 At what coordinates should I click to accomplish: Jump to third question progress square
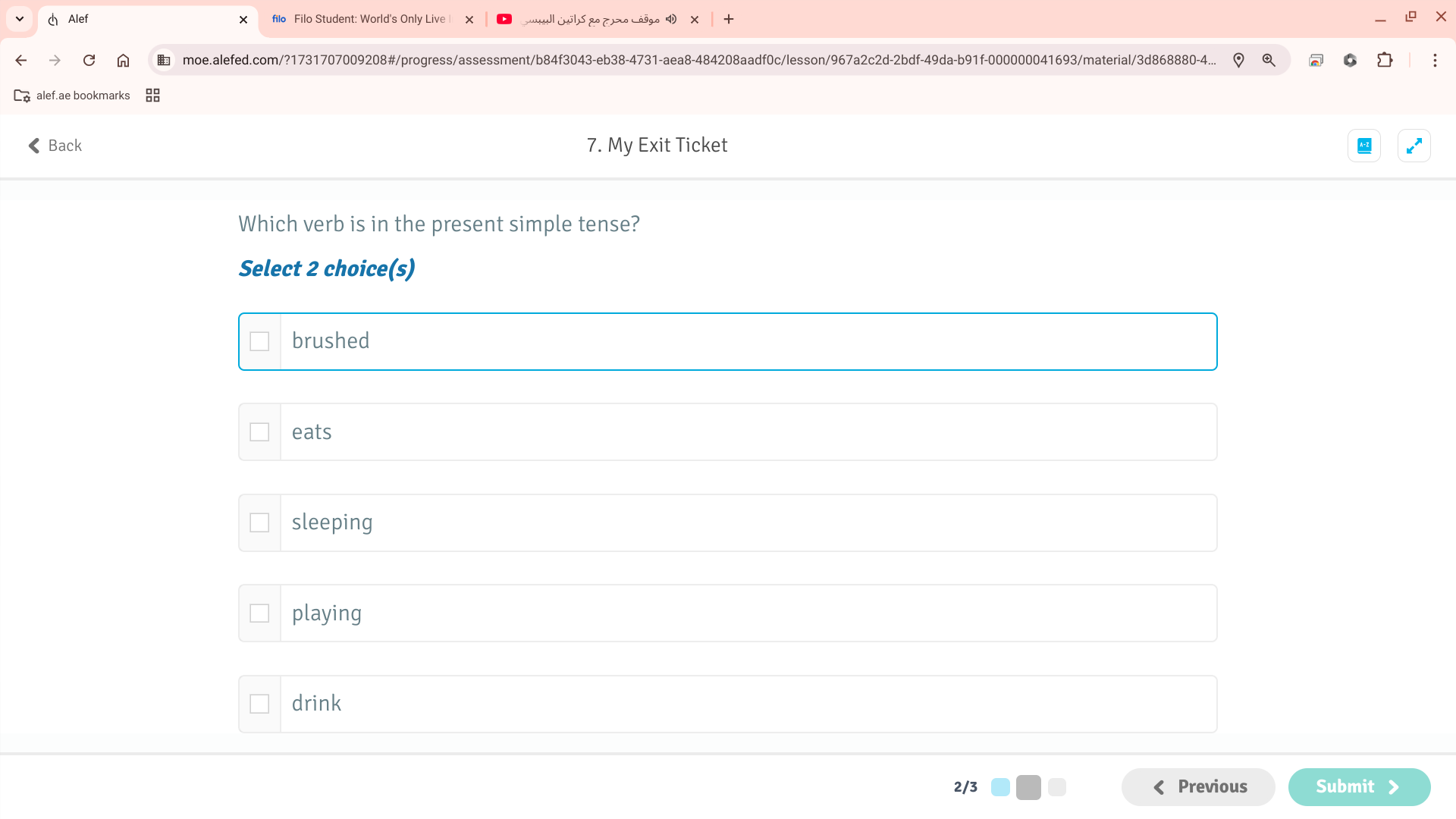tap(1057, 787)
